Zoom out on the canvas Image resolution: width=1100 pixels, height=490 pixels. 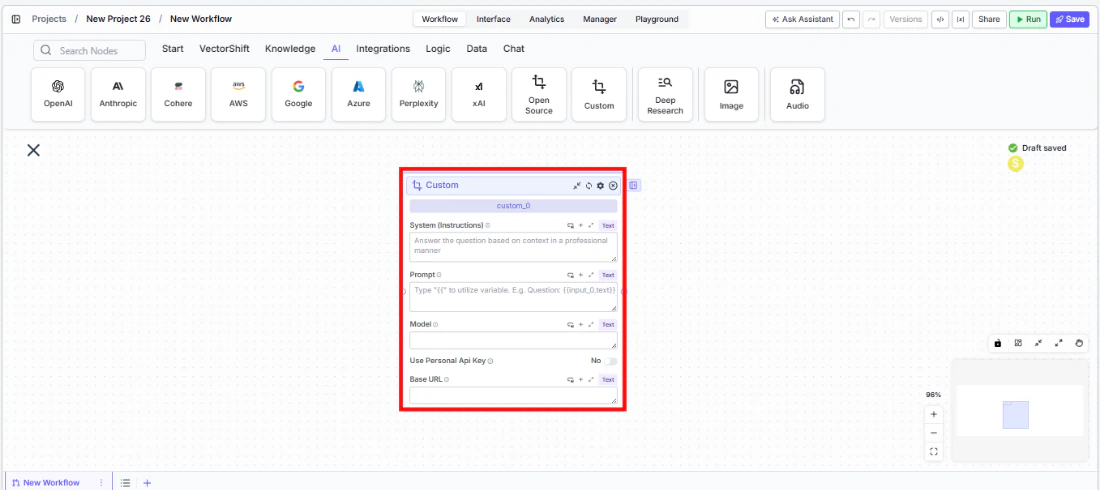(x=934, y=433)
